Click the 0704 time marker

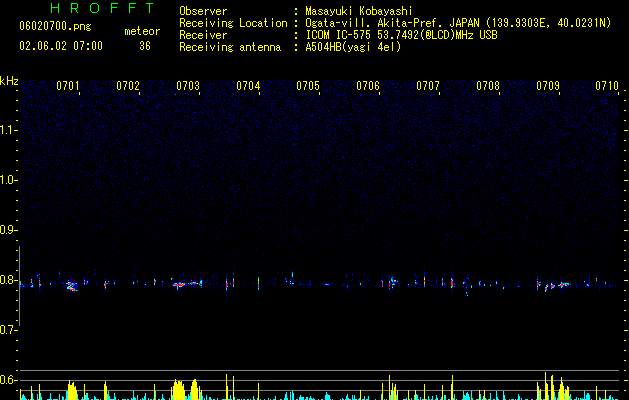(x=248, y=86)
